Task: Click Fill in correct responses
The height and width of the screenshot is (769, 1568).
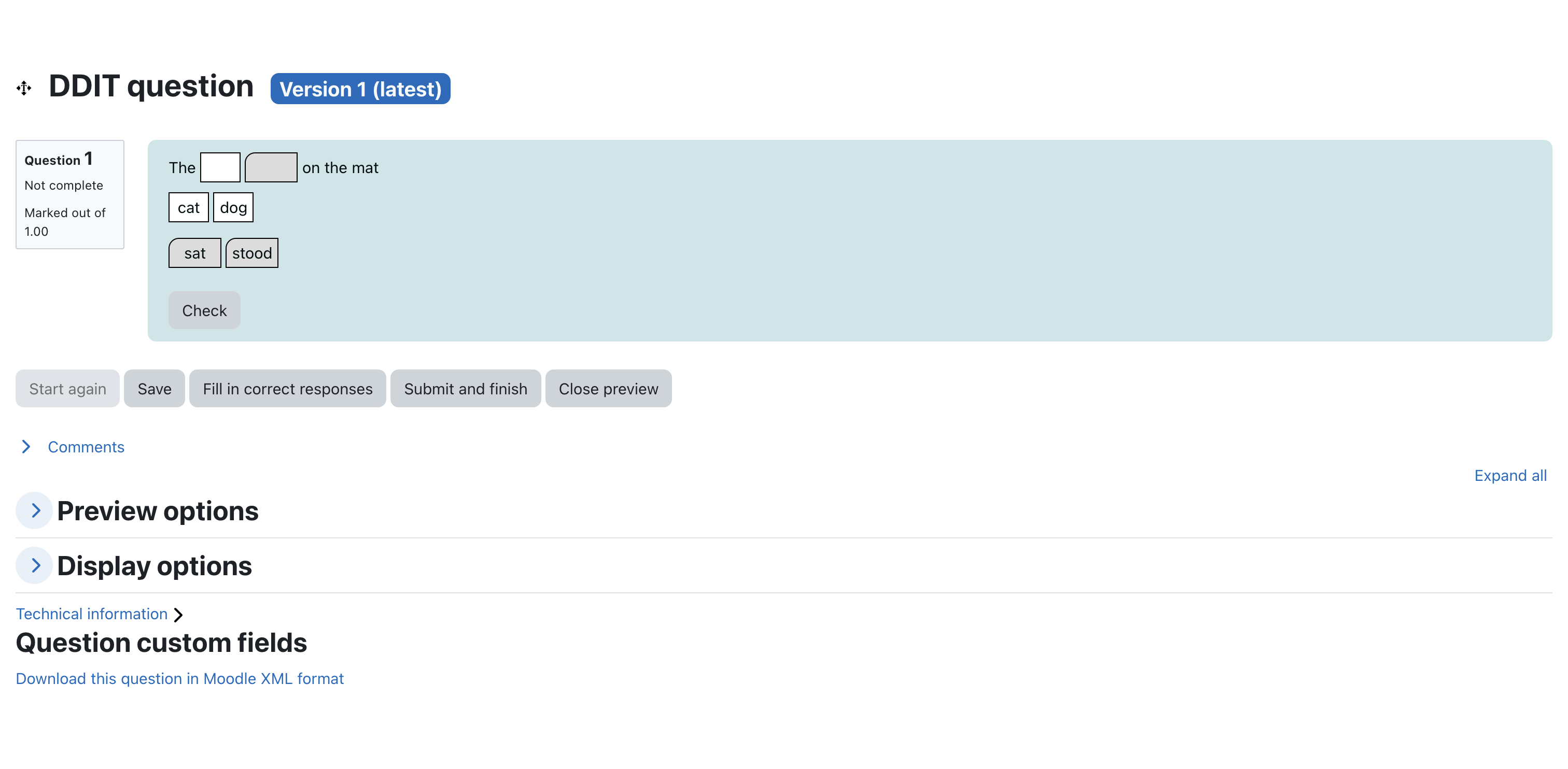Action: (x=287, y=389)
